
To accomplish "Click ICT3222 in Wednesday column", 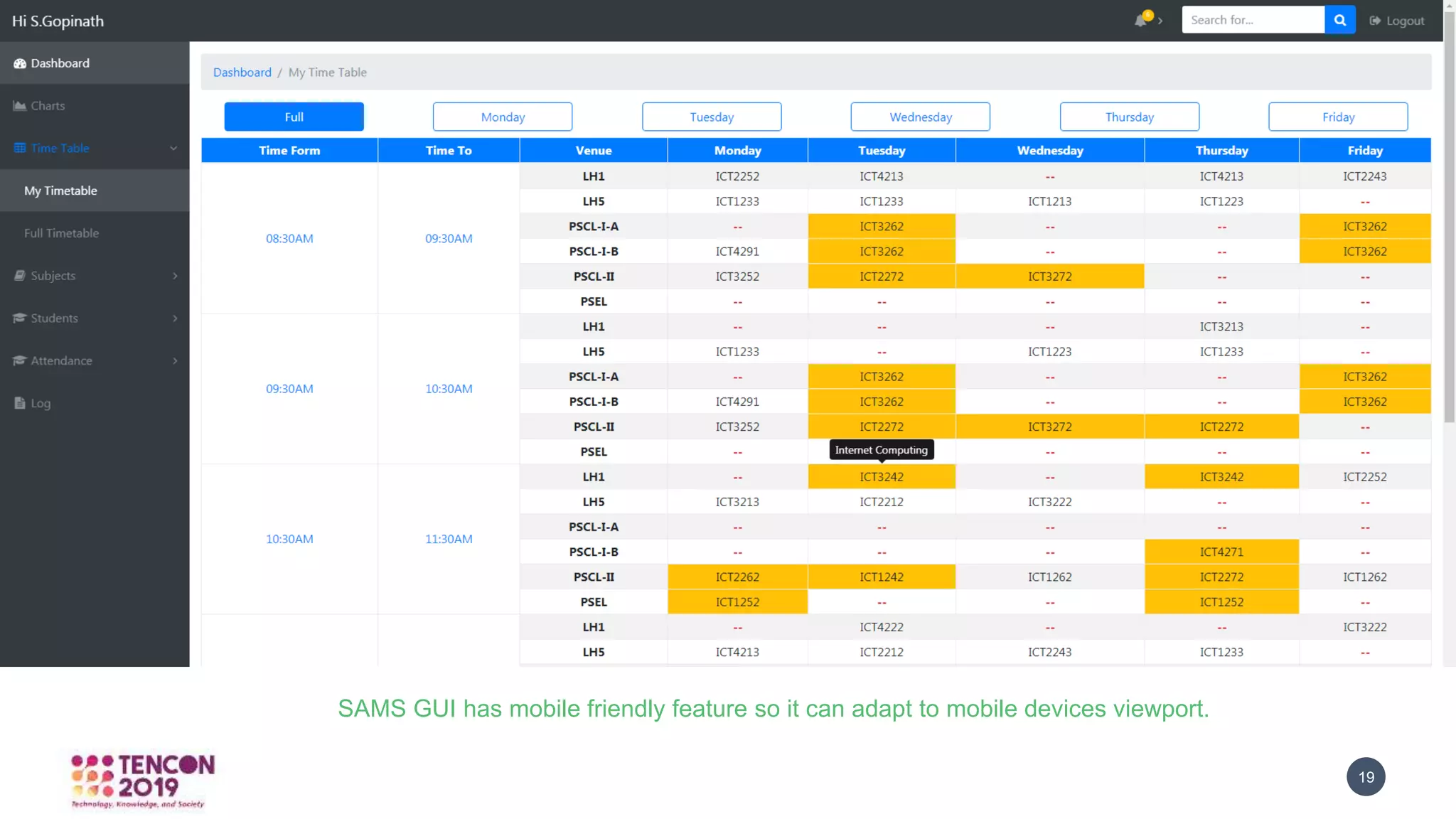I will pos(1049,502).
